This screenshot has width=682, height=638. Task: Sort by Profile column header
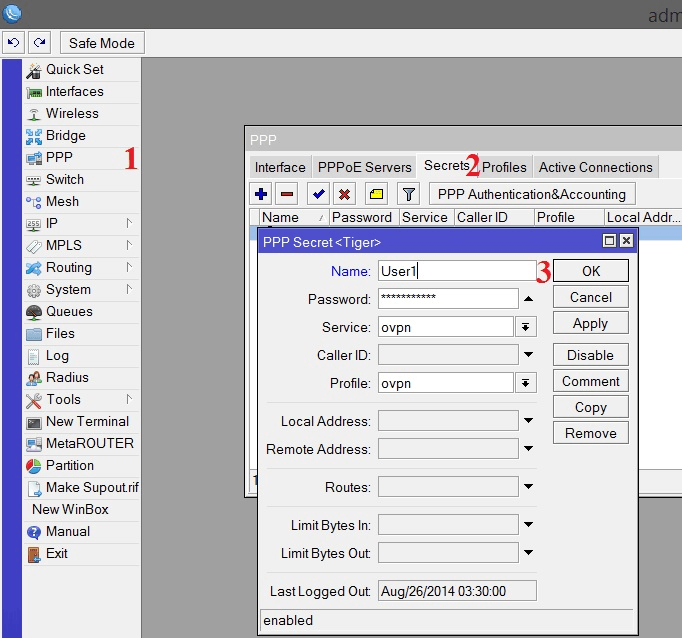pyautogui.click(x=569, y=217)
